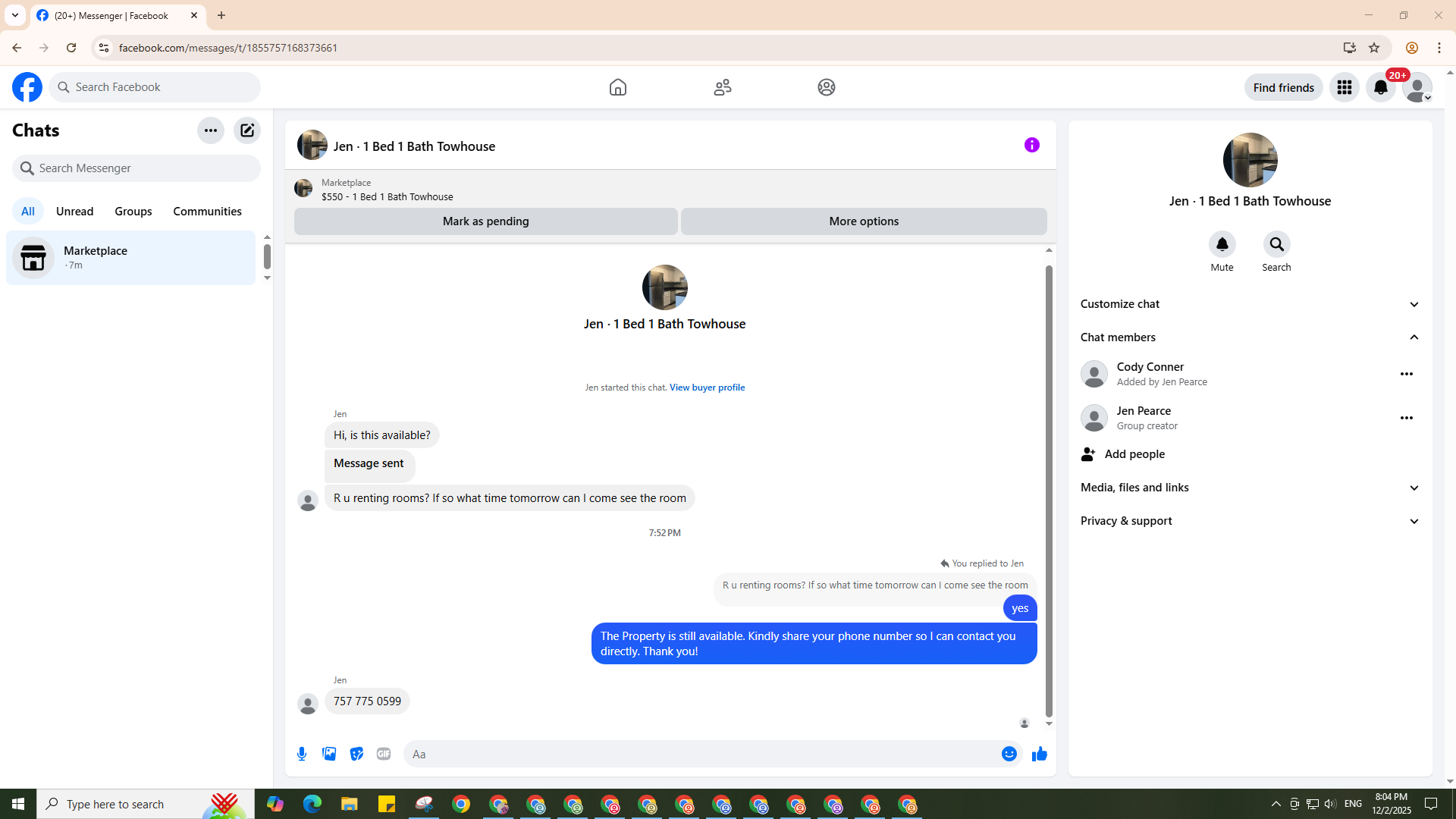This screenshot has height=819, width=1456.
Task: Mute this conversation's notifications
Action: (x=1222, y=245)
